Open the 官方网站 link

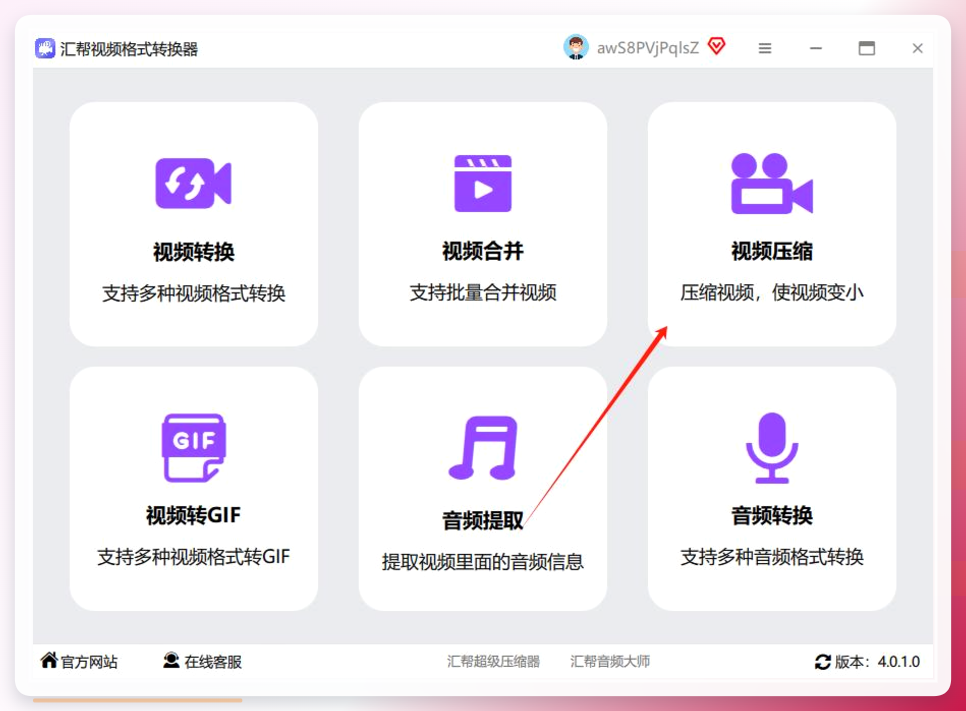pos(89,662)
